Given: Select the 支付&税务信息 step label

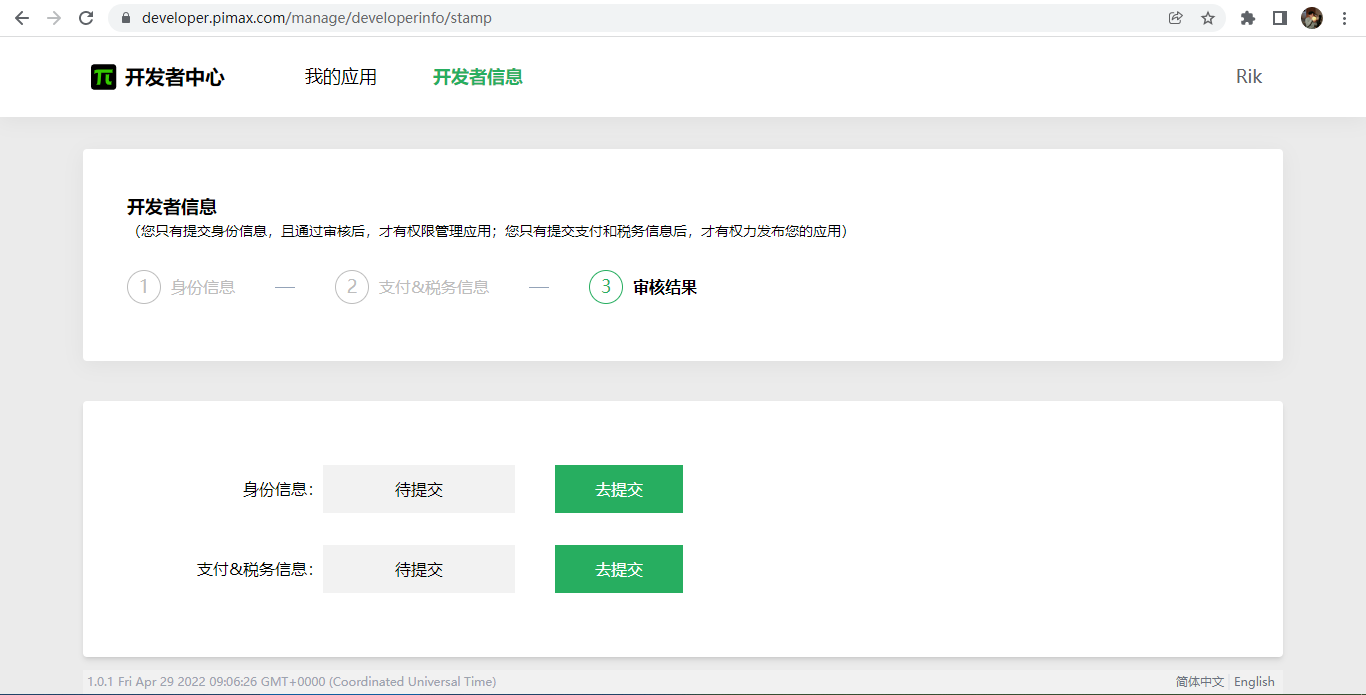Looking at the screenshot, I should (x=434, y=287).
